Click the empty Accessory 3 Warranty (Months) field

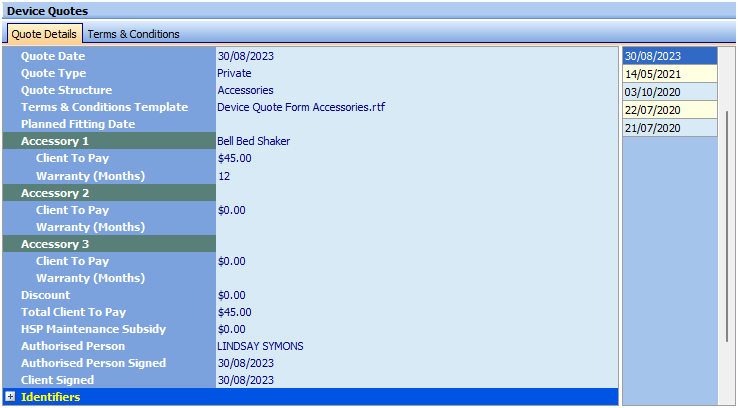pyautogui.click(x=417, y=278)
